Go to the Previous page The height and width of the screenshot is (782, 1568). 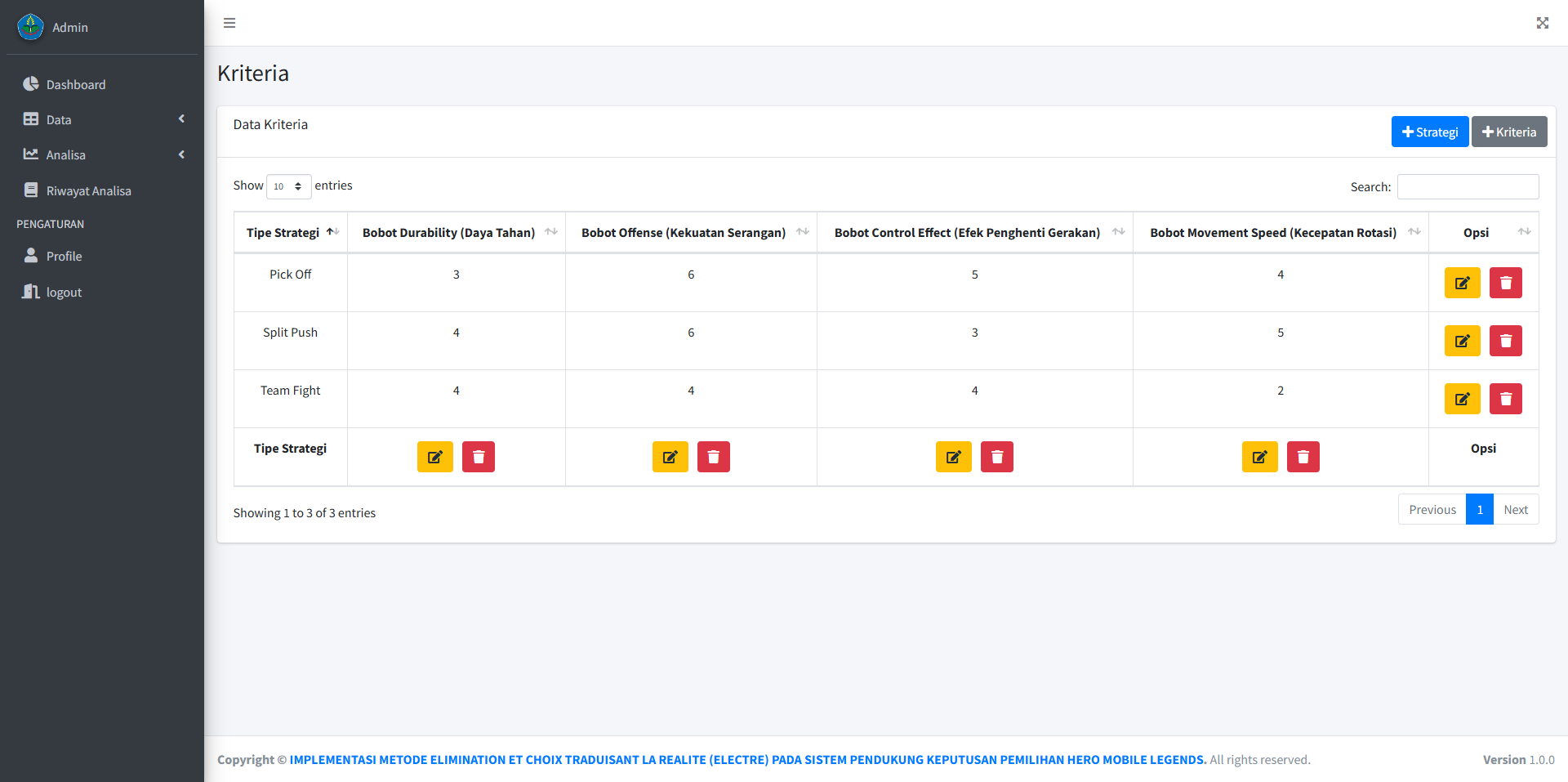point(1432,509)
